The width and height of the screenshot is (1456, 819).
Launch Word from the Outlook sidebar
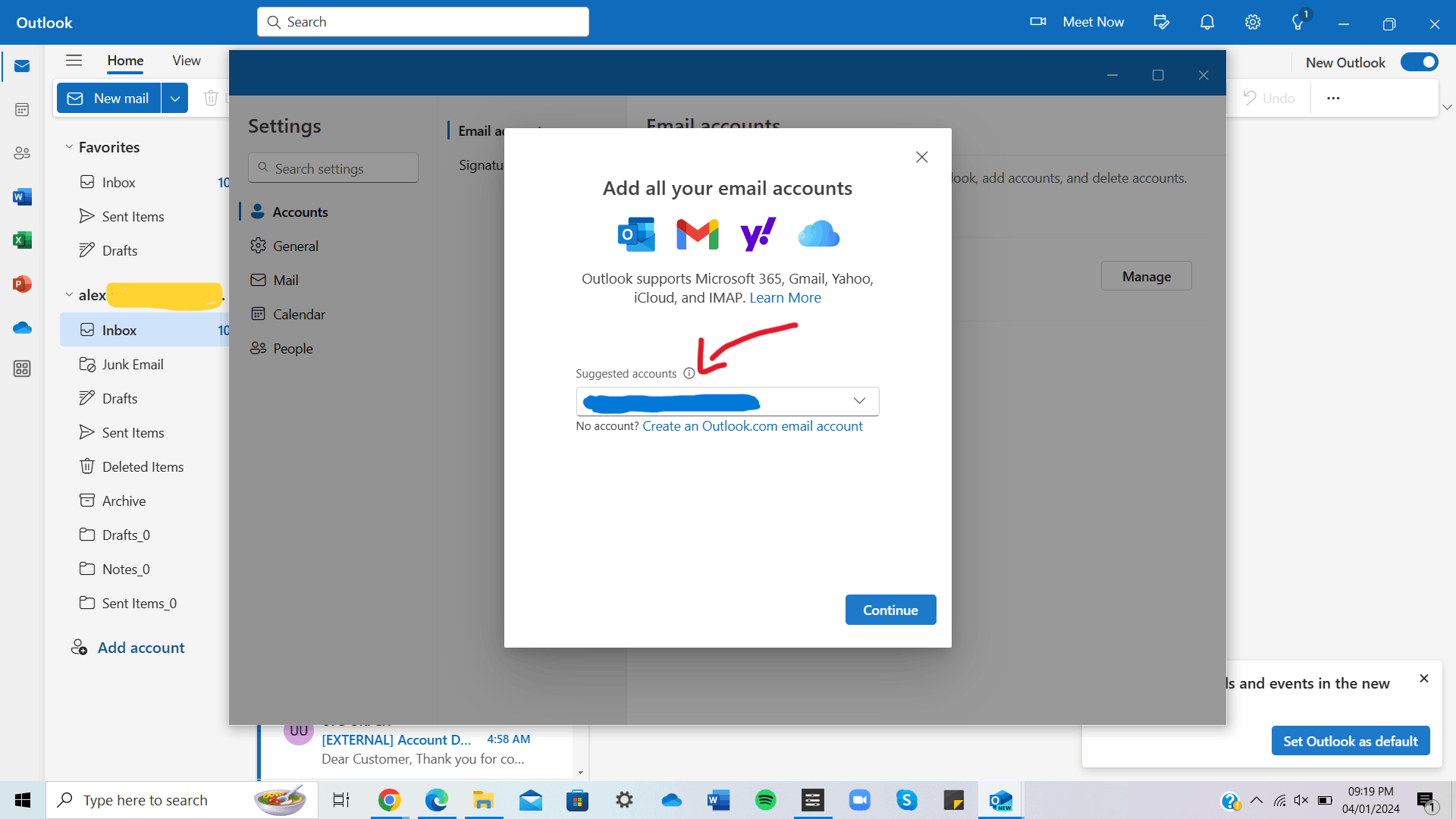click(x=22, y=197)
